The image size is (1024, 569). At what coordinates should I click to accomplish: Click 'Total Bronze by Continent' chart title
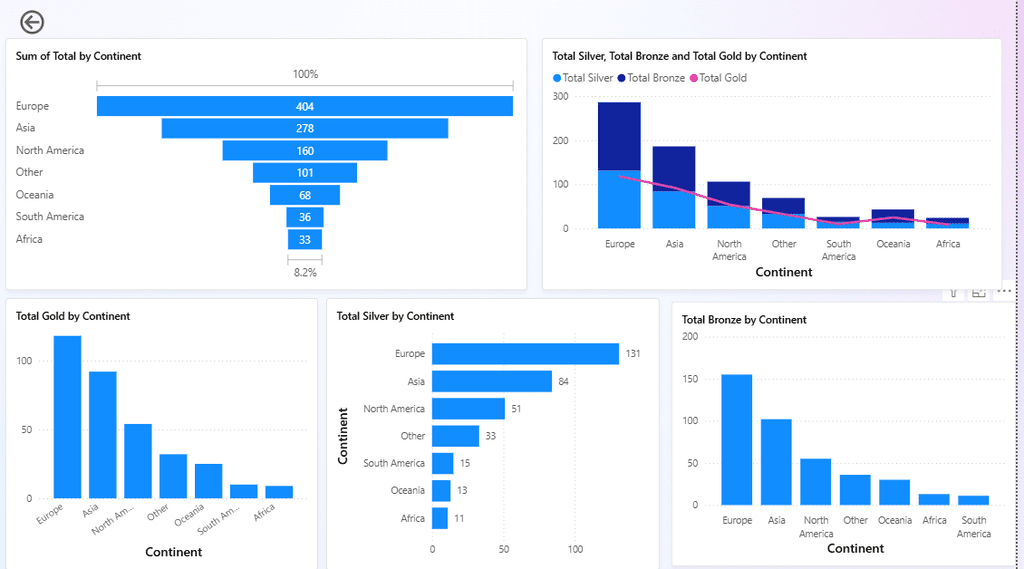point(744,319)
